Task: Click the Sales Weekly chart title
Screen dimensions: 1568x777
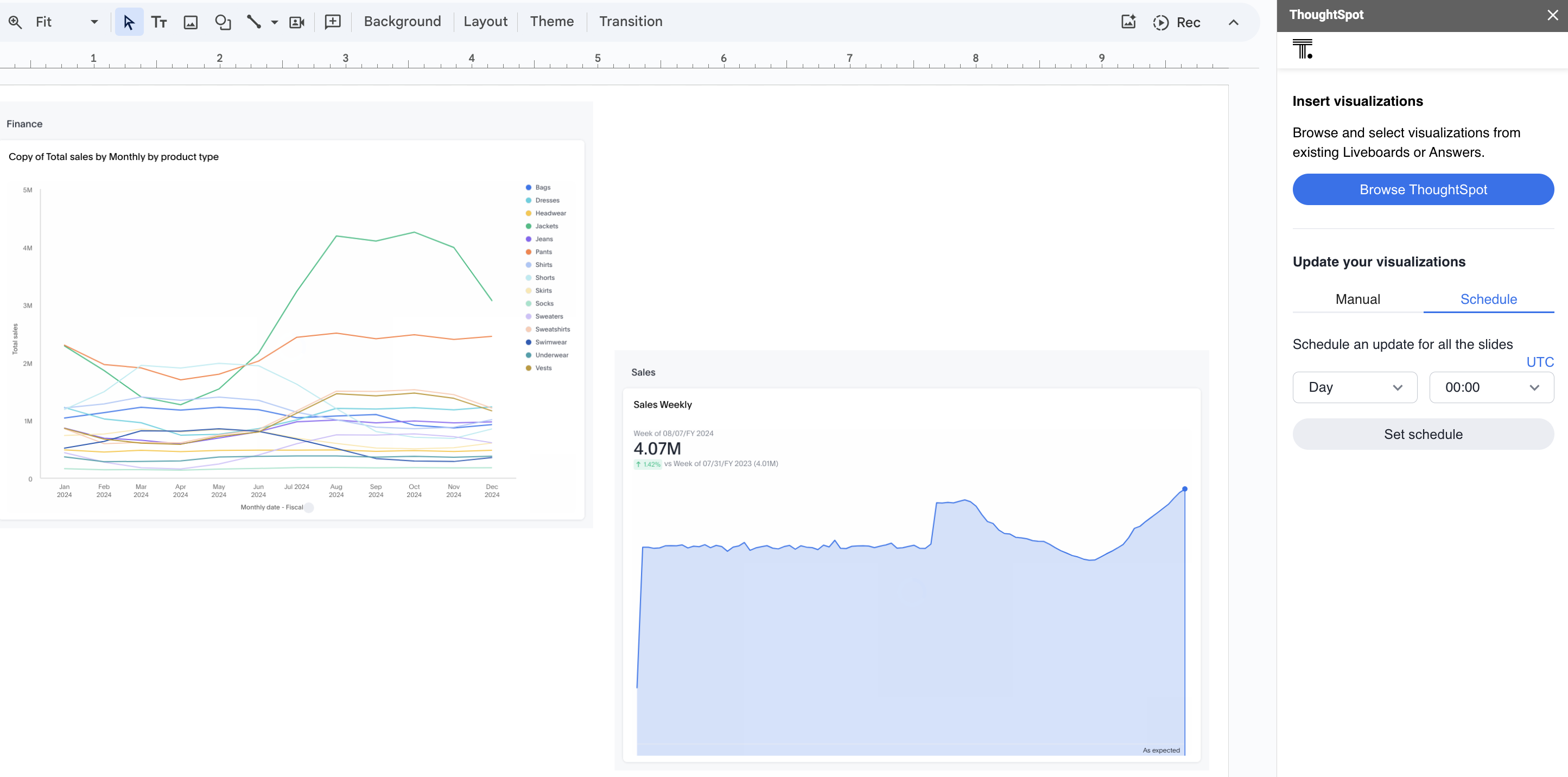Action: click(x=662, y=405)
